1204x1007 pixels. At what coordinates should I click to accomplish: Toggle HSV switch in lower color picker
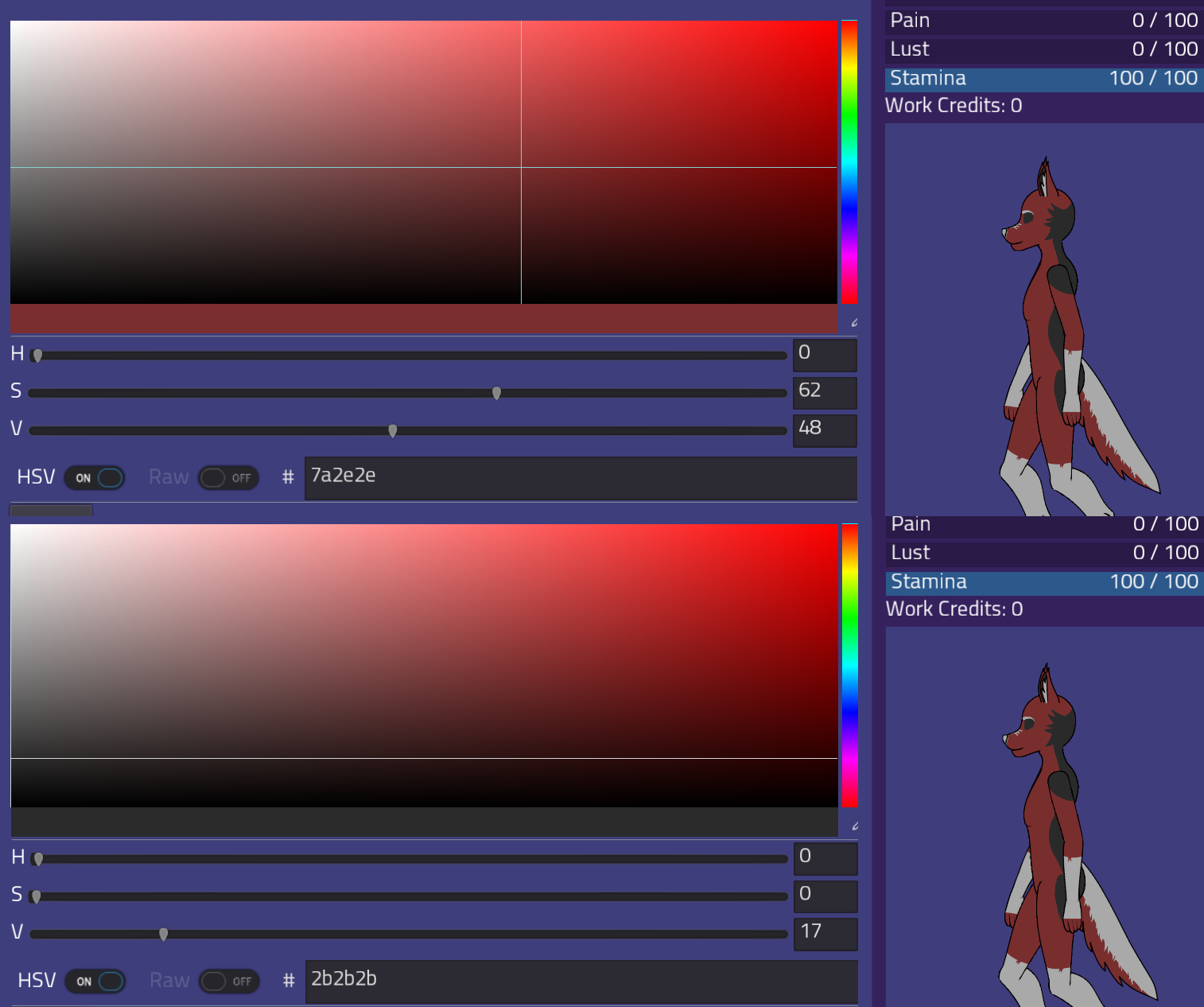95,981
